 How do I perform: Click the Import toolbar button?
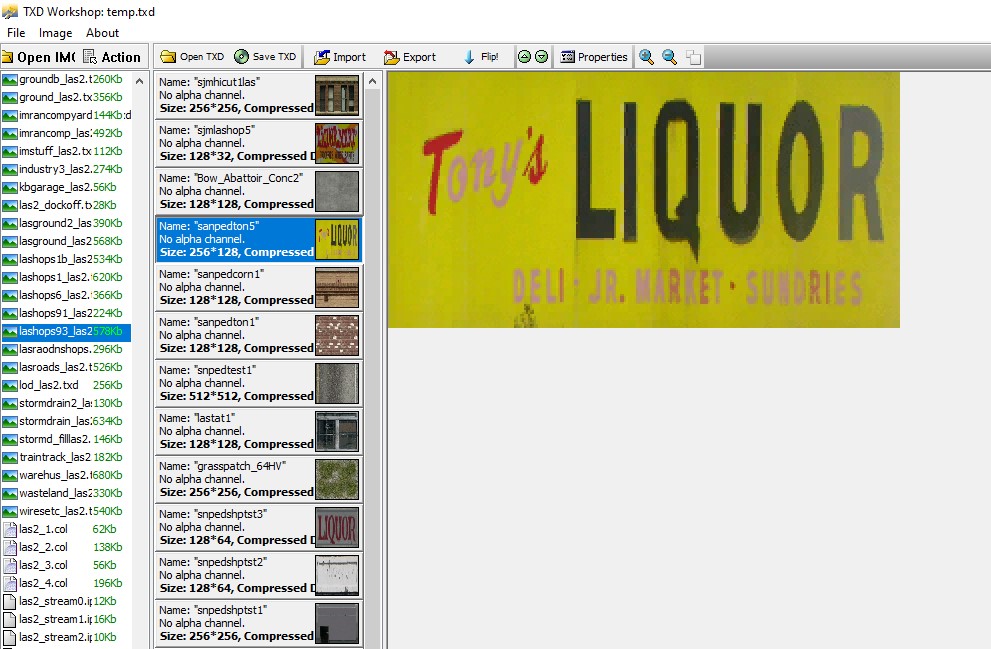point(340,57)
